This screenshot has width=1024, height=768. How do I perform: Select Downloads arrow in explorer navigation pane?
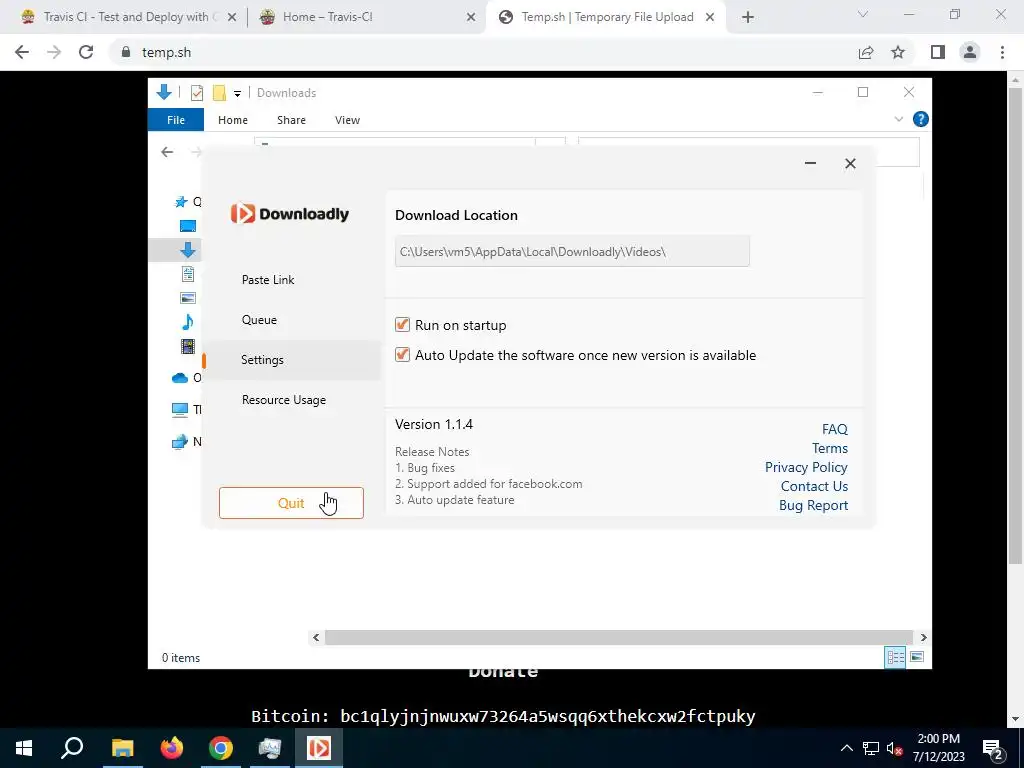[x=187, y=249]
